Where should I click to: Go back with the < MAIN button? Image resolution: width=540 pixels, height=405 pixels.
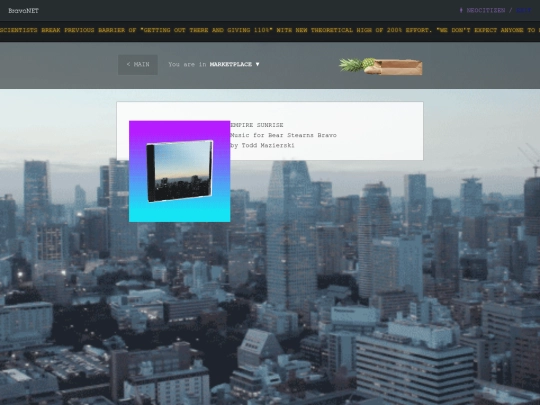coord(138,65)
